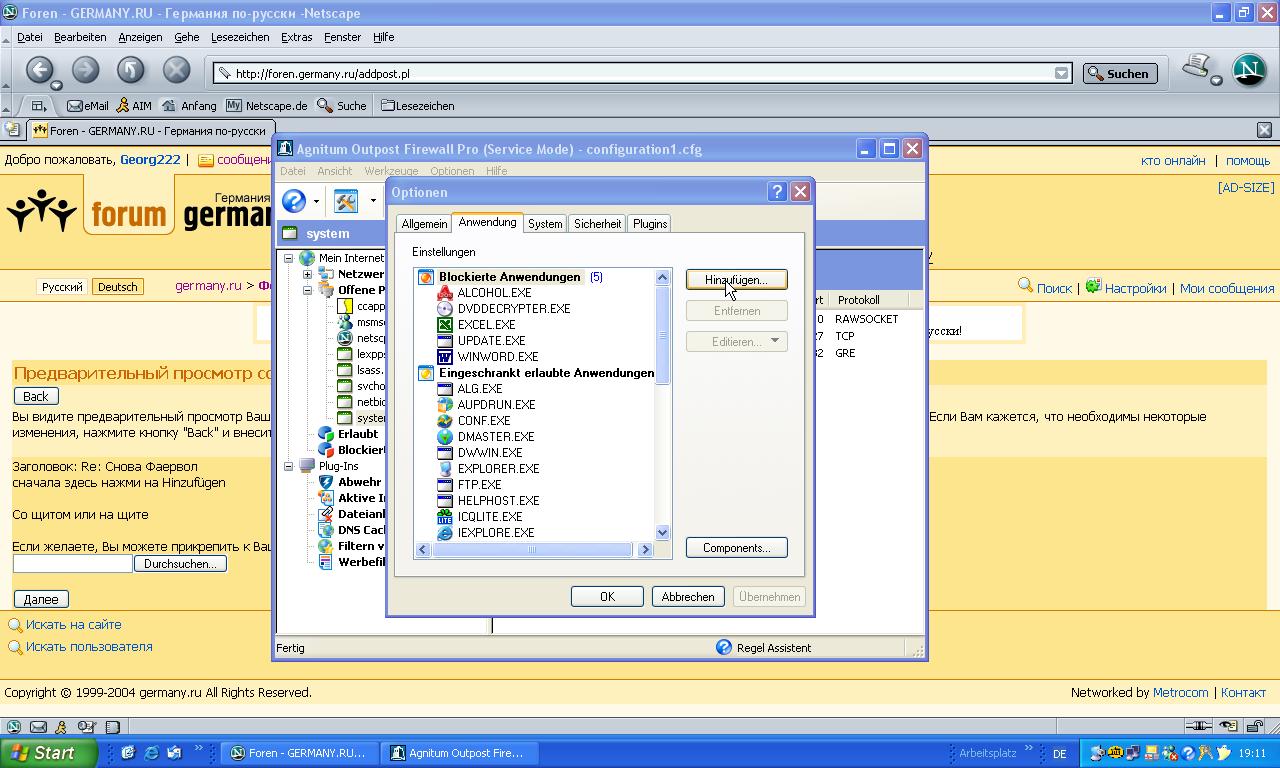Click the Netscape Forward navigation arrow
This screenshot has height=768, width=1280.
85,70
